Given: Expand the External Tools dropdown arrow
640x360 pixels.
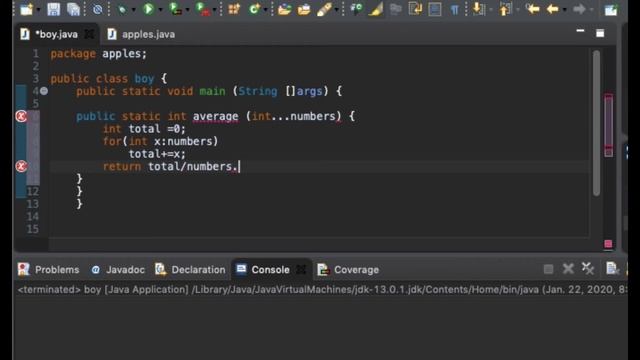Looking at the screenshot, I should tap(214, 9).
